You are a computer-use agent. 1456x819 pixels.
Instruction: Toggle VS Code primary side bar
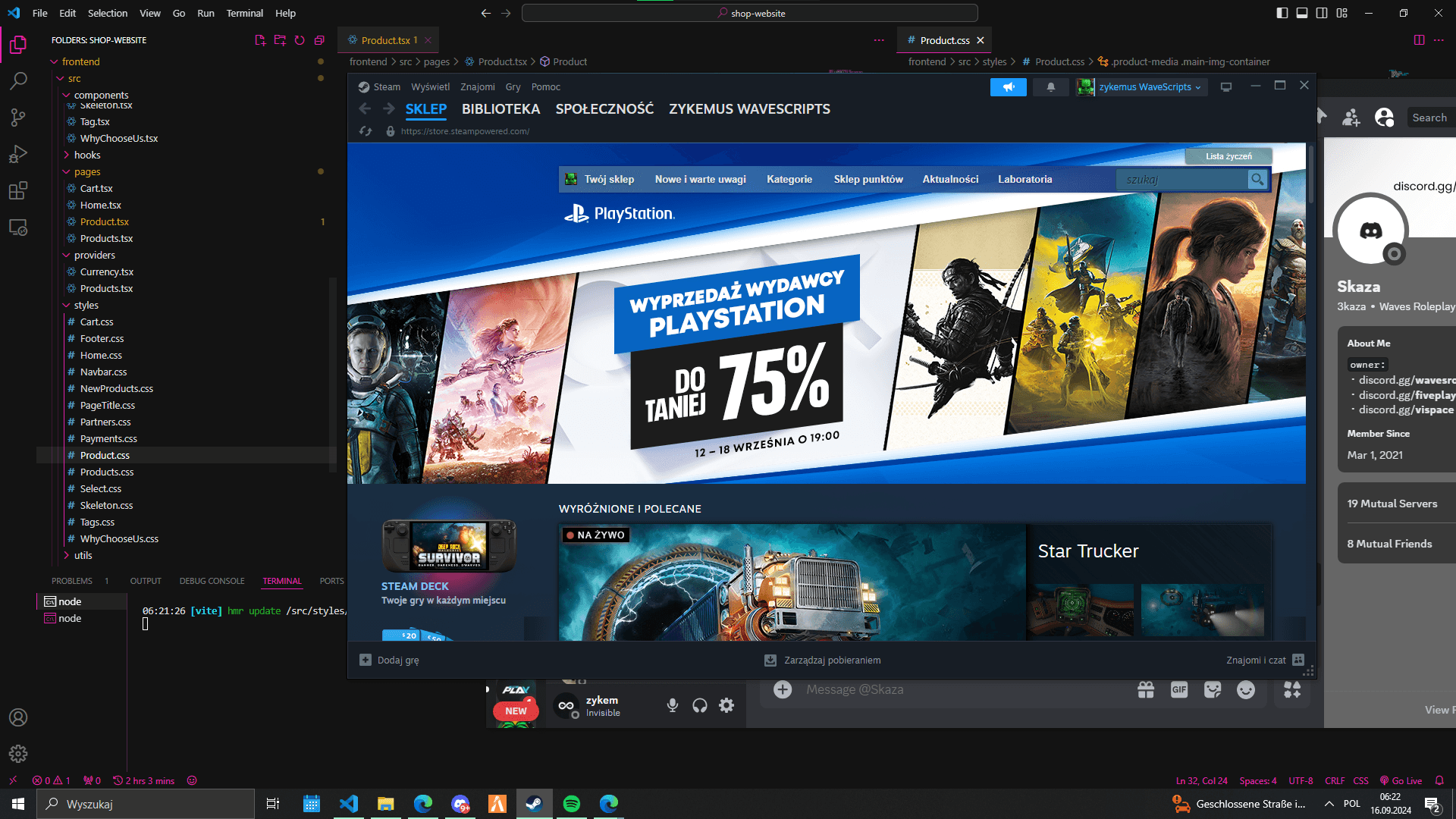click(1282, 13)
